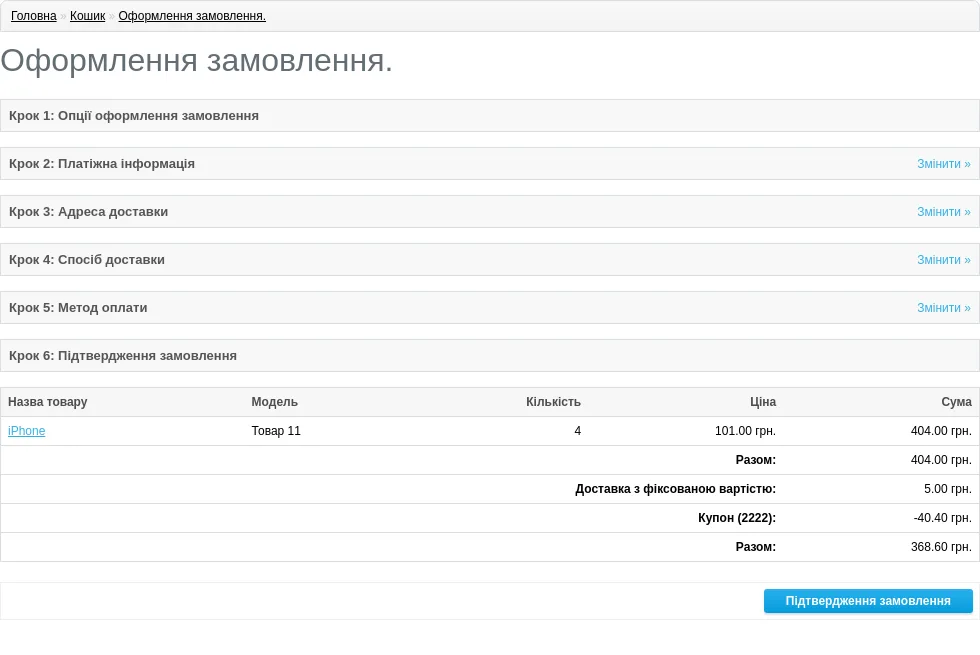The width and height of the screenshot is (980, 655).
Task: Expand Крок 1: Опції оформлення замовлення
Action: click(490, 116)
